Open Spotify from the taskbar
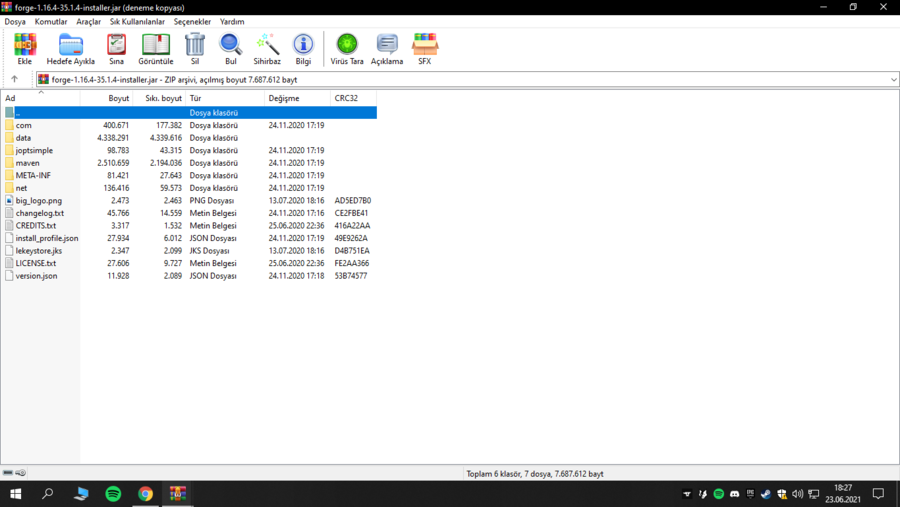Image resolution: width=900 pixels, height=507 pixels. coord(113,494)
